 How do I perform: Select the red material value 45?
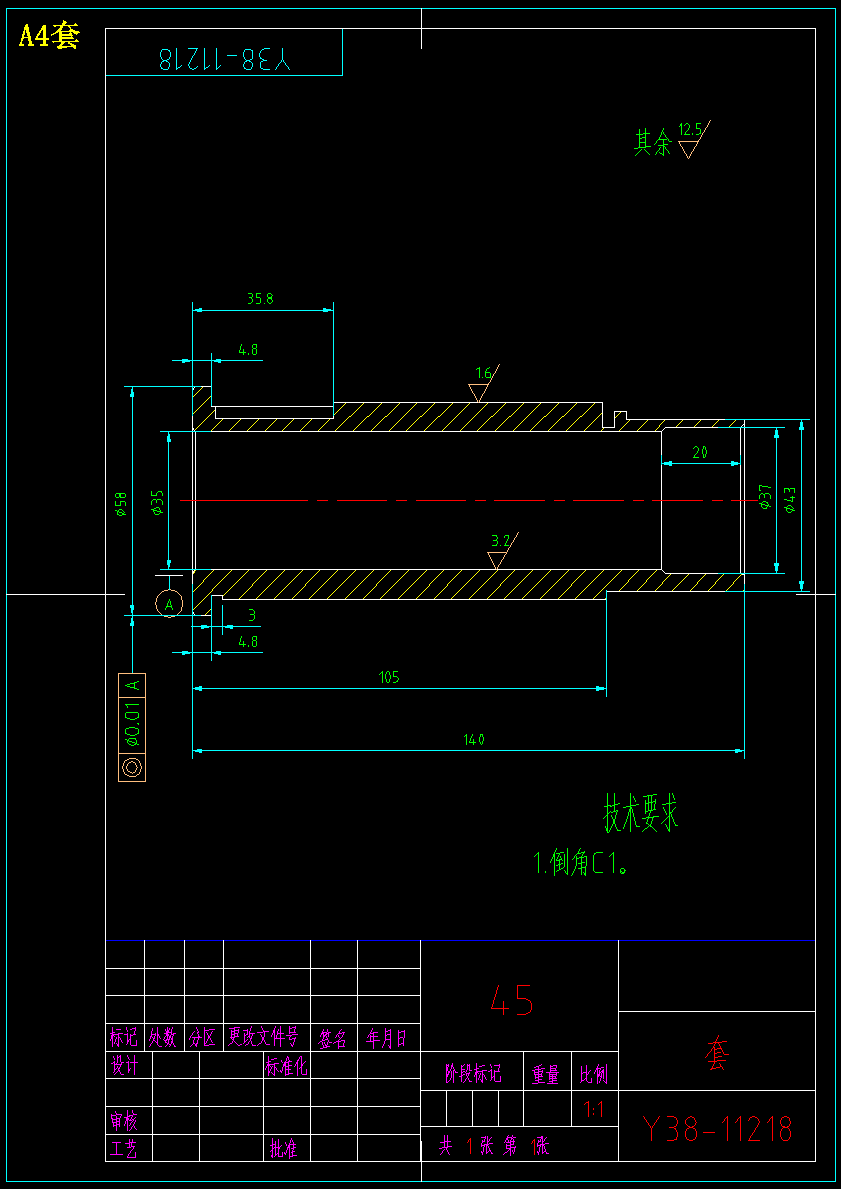(512, 1002)
